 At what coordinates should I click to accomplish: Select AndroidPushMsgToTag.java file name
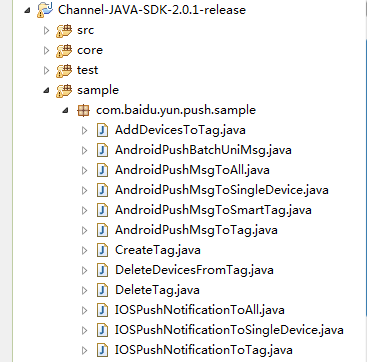(x=196, y=230)
